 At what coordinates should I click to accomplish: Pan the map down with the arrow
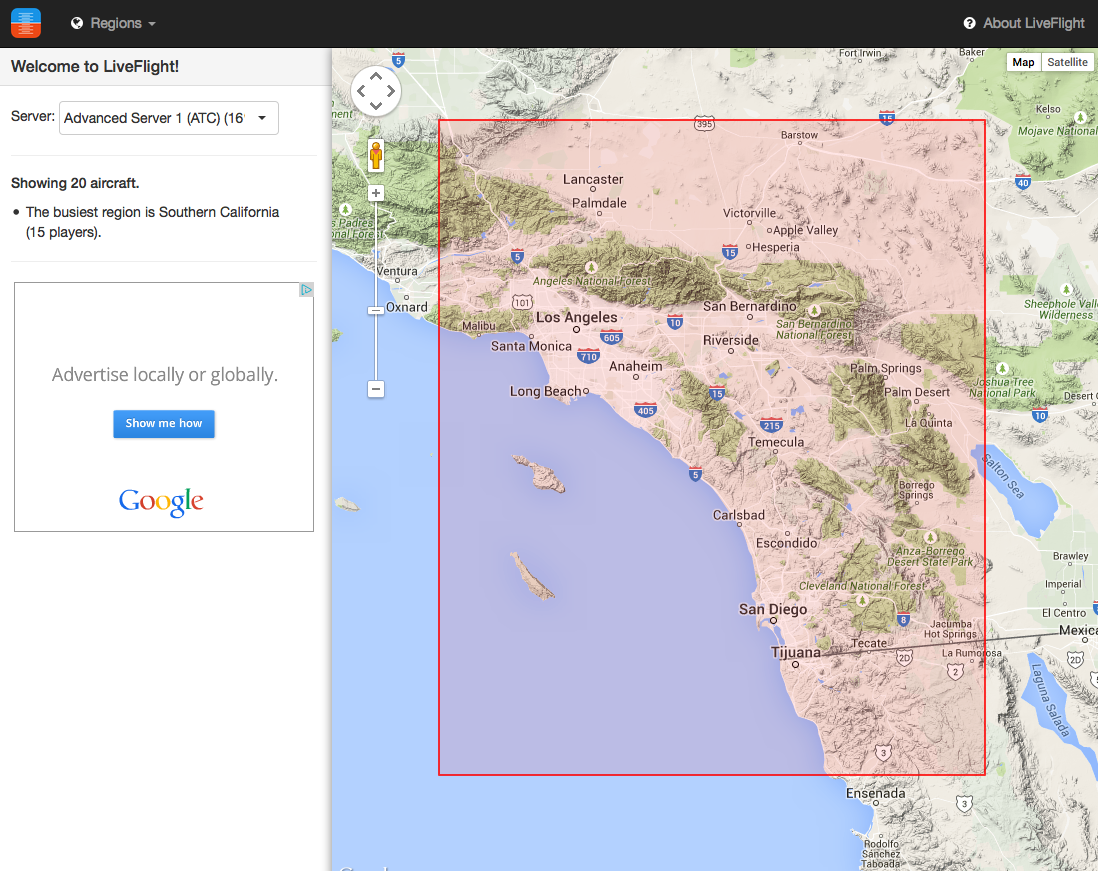coord(376,106)
